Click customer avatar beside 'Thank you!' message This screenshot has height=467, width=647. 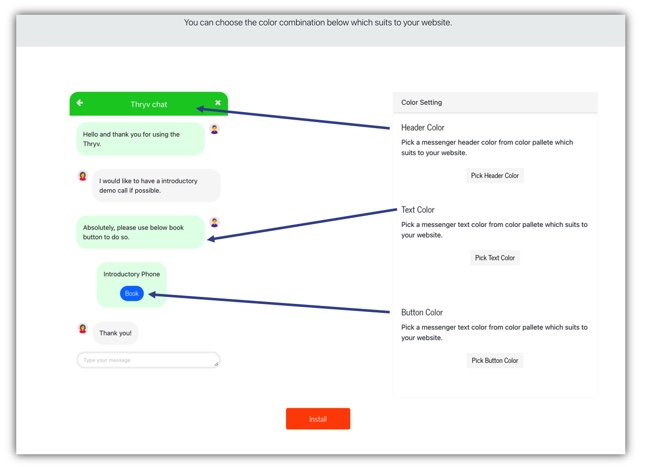pyautogui.click(x=83, y=329)
